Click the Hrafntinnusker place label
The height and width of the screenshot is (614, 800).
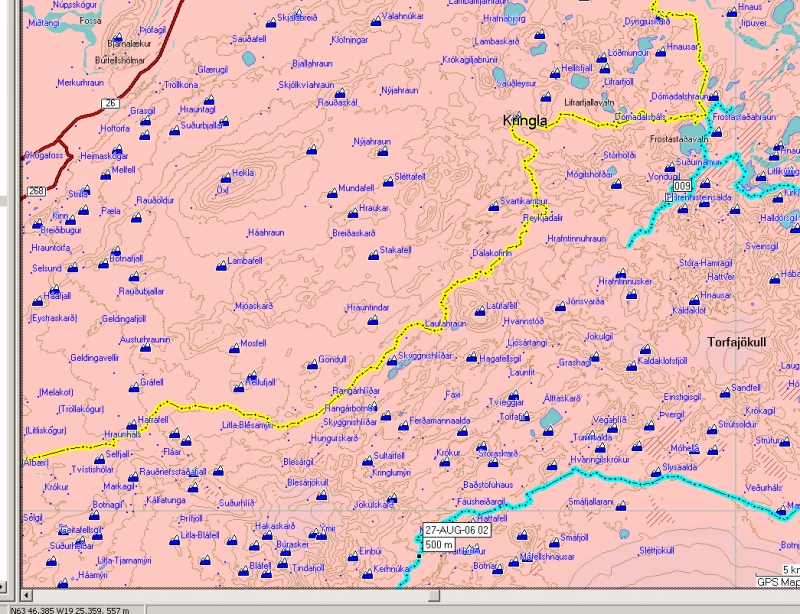(624, 282)
